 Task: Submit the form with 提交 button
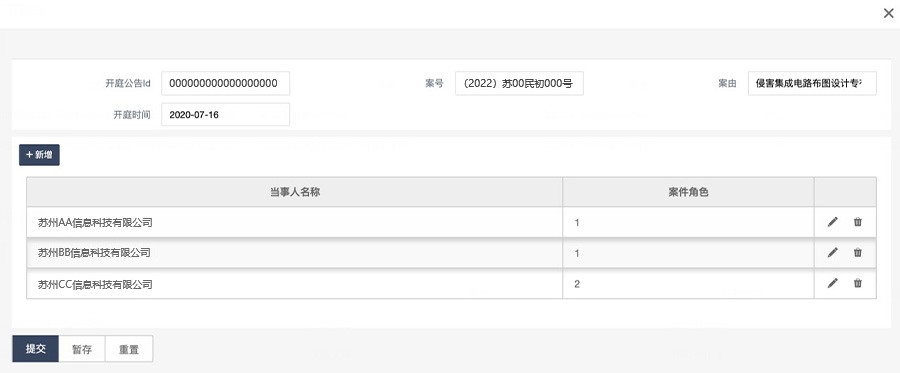(x=36, y=349)
